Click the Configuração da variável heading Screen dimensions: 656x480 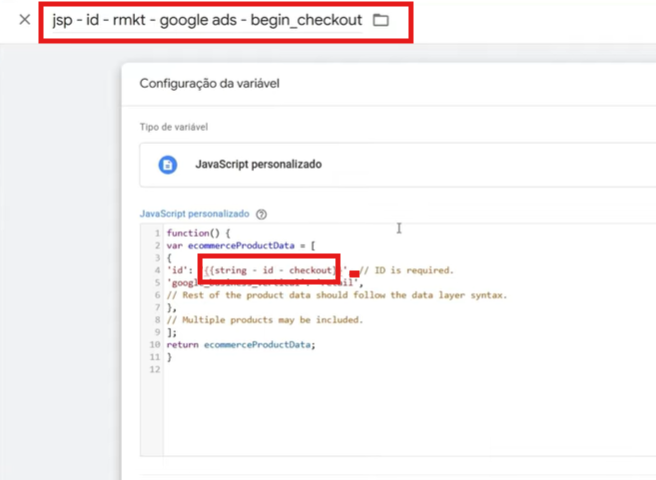[209, 83]
